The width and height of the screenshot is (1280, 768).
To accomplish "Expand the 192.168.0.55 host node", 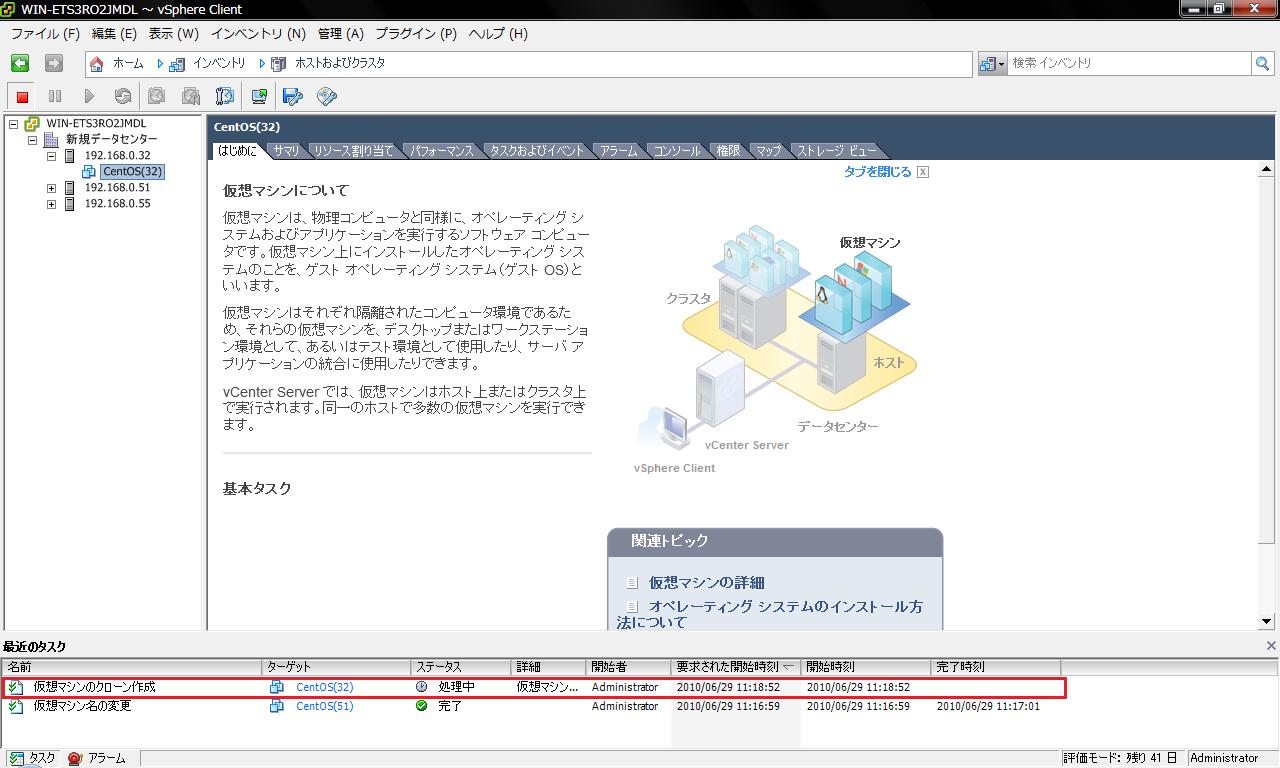I will [52, 204].
